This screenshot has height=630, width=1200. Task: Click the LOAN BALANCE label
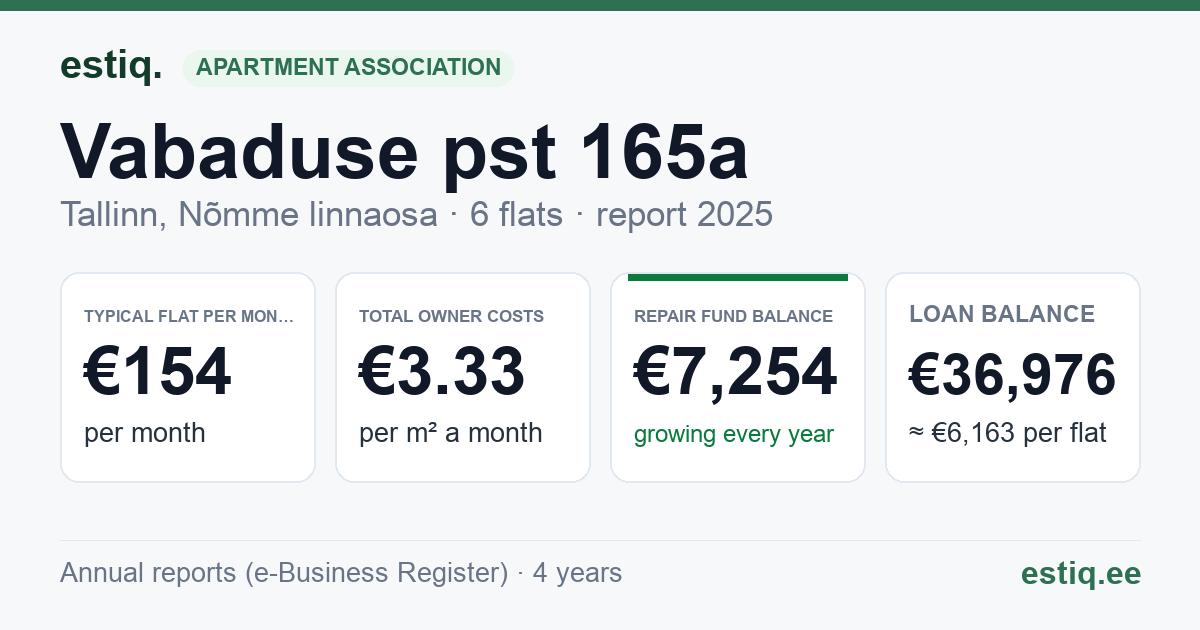[x=1002, y=314]
